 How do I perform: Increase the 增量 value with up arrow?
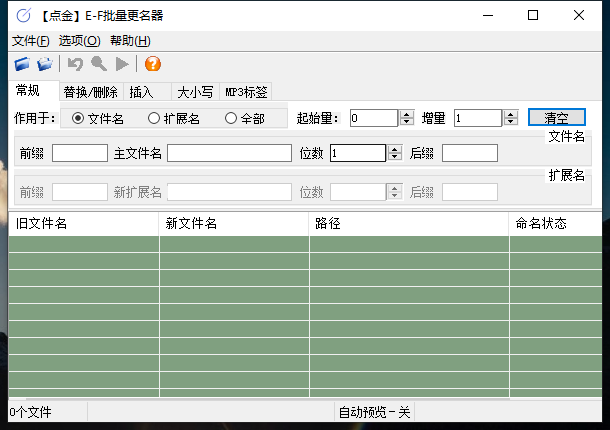[x=511, y=114]
